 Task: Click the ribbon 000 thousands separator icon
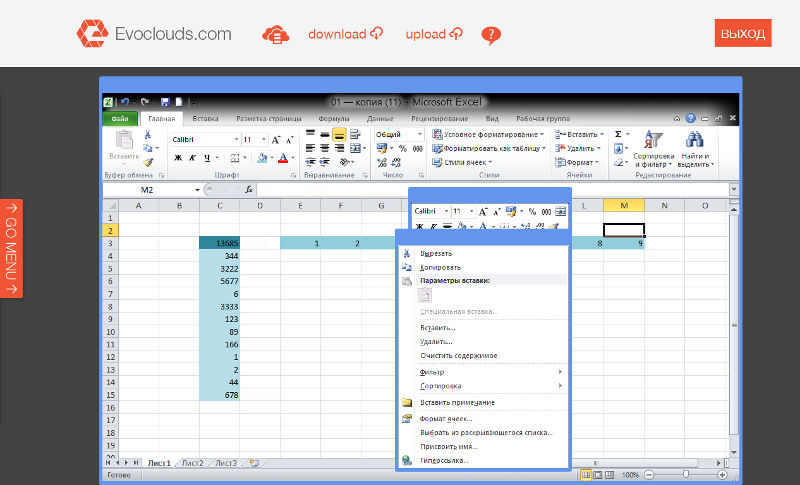coord(417,148)
